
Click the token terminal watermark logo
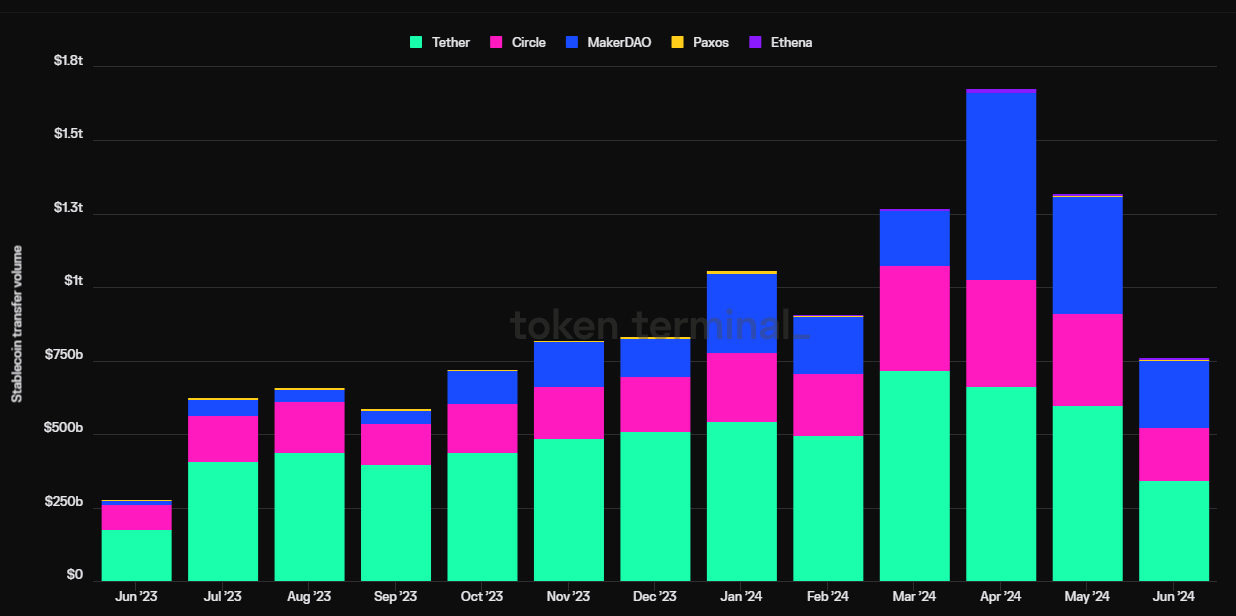(658, 325)
